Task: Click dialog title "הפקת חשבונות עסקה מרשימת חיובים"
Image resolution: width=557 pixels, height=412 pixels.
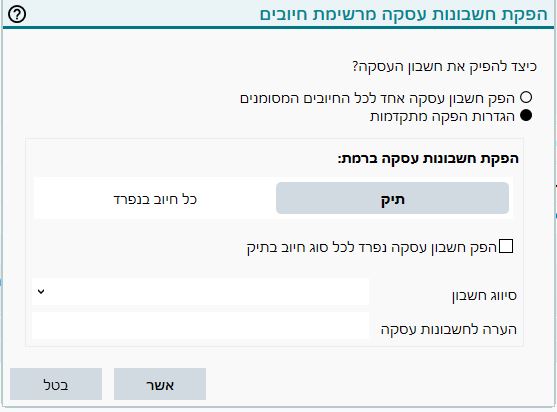Action: tap(404, 15)
